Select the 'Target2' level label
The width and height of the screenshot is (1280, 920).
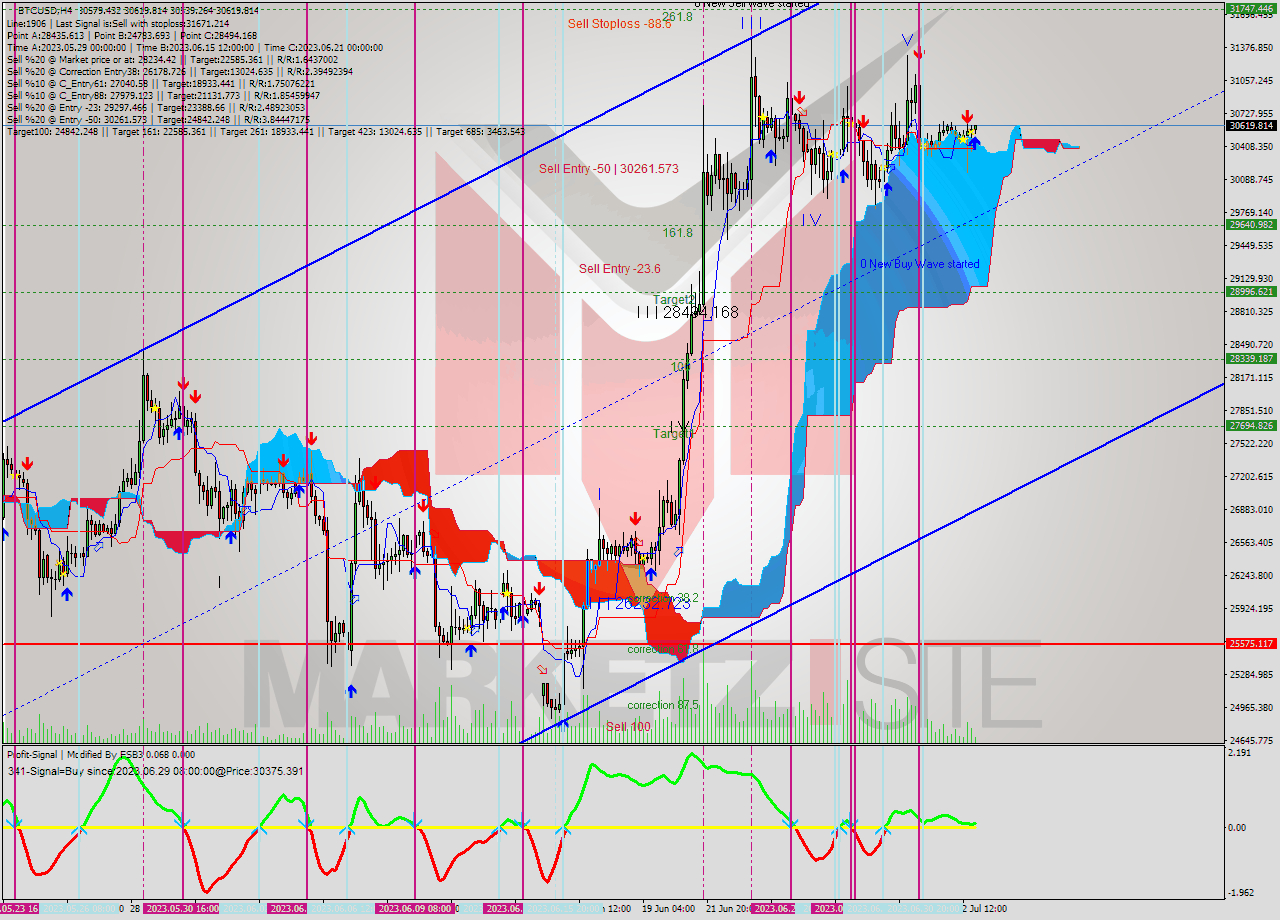click(x=673, y=300)
